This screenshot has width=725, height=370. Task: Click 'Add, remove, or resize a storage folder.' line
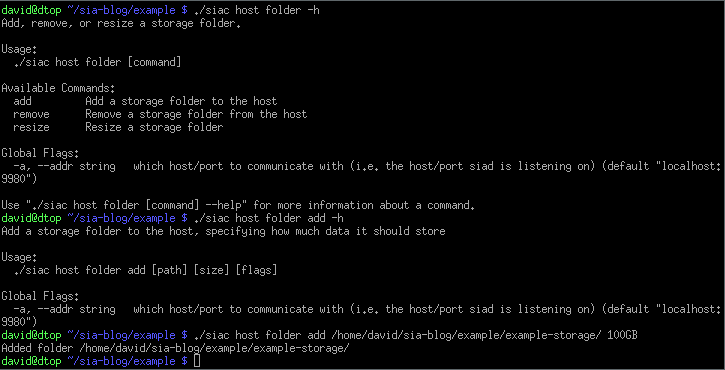pos(122,23)
